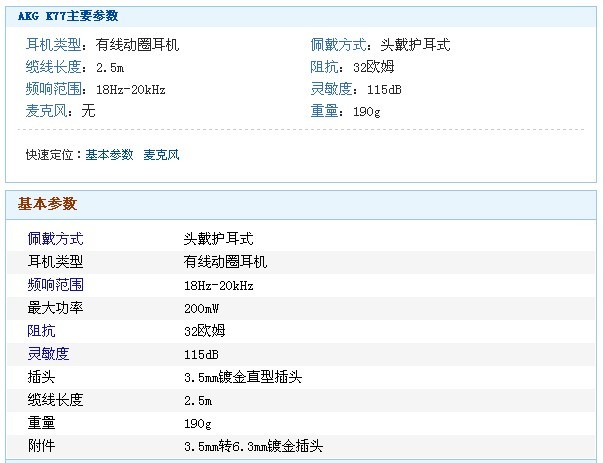Select 重量 label in the 基本参数 table
The width and height of the screenshot is (603, 463).
[x=42, y=423]
